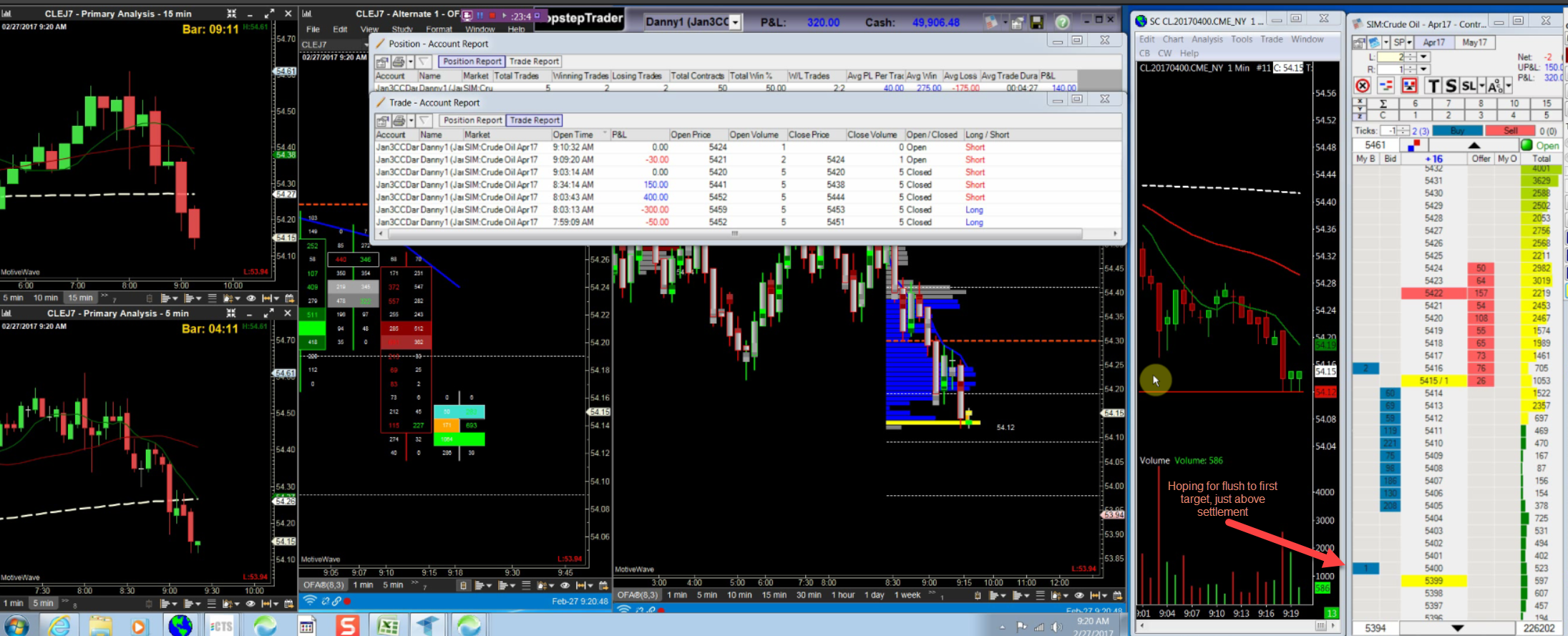The image size is (1568, 636).
Task: Click the calendar icon in the 5 min chart toolbar
Action: point(290,603)
